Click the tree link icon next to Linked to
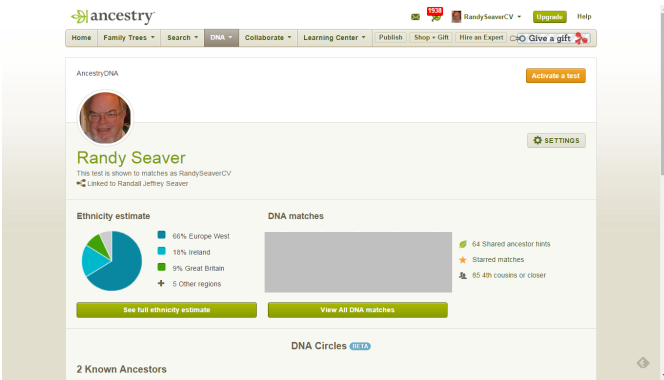664x380 pixels. point(81,183)
